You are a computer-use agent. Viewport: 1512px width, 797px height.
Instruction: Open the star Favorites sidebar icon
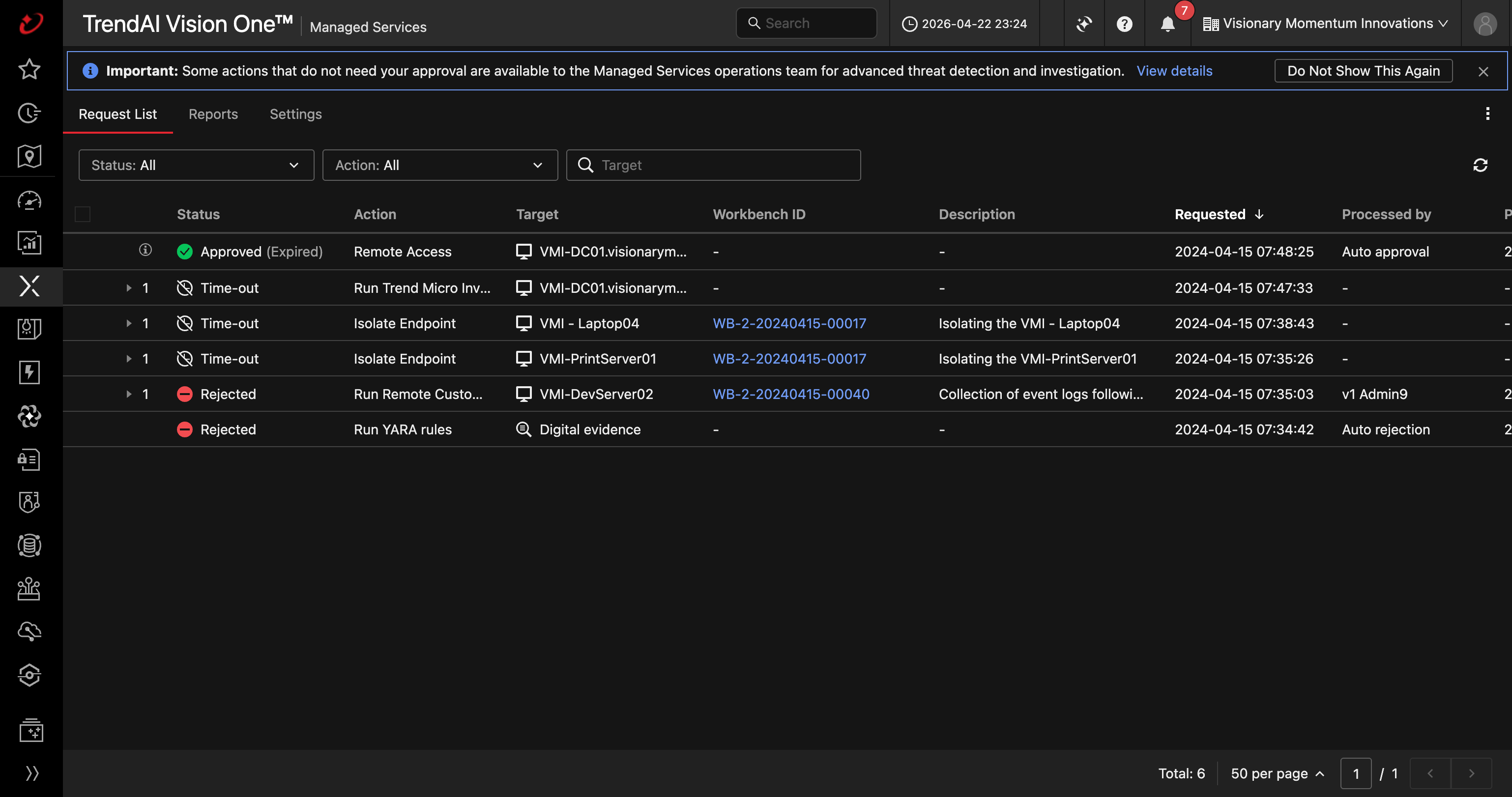click(x=29, y=69)
